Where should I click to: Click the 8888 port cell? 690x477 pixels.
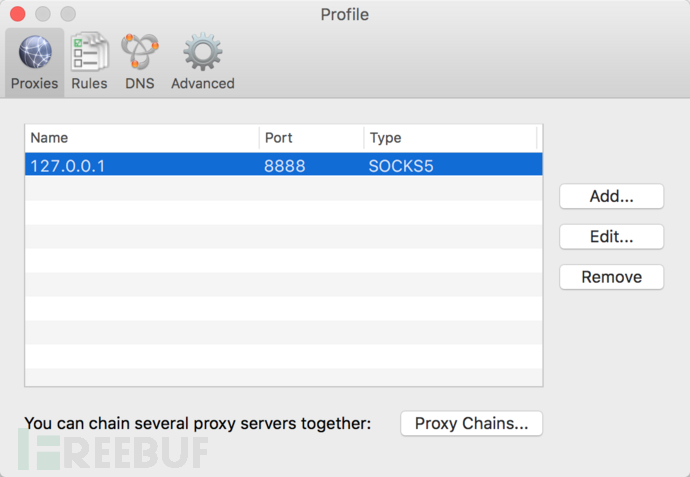click(x=285, y=165)
